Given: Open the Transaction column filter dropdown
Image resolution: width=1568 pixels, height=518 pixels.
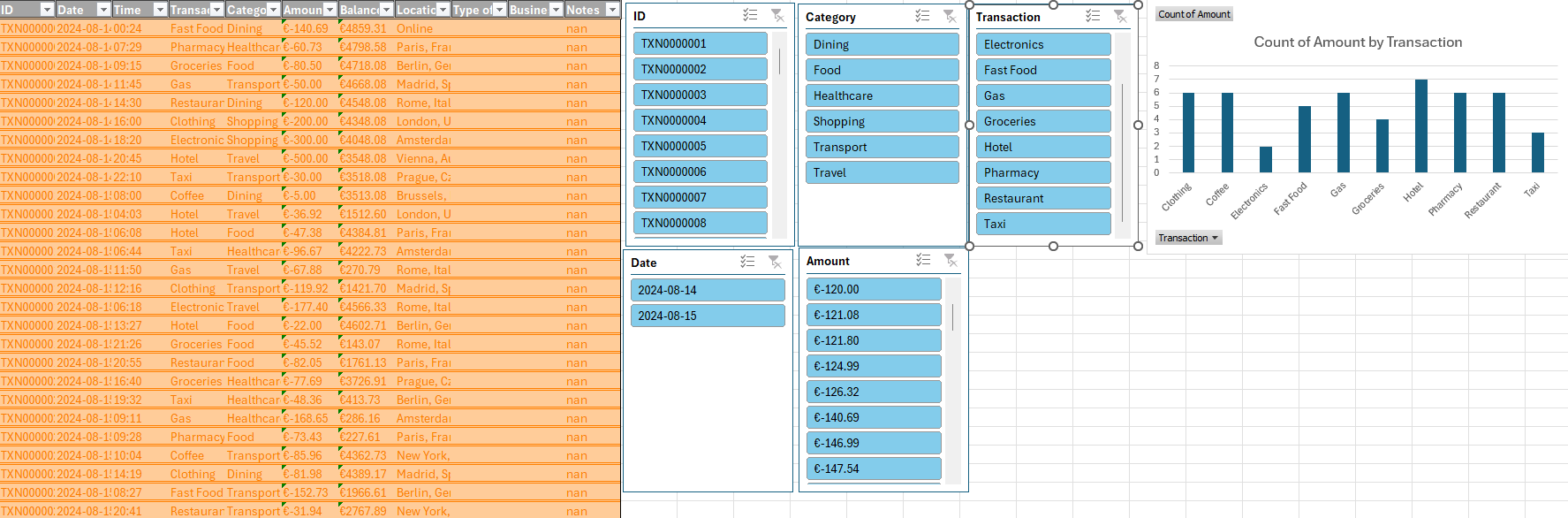Looking at the screenshot, I should point(216,10).
